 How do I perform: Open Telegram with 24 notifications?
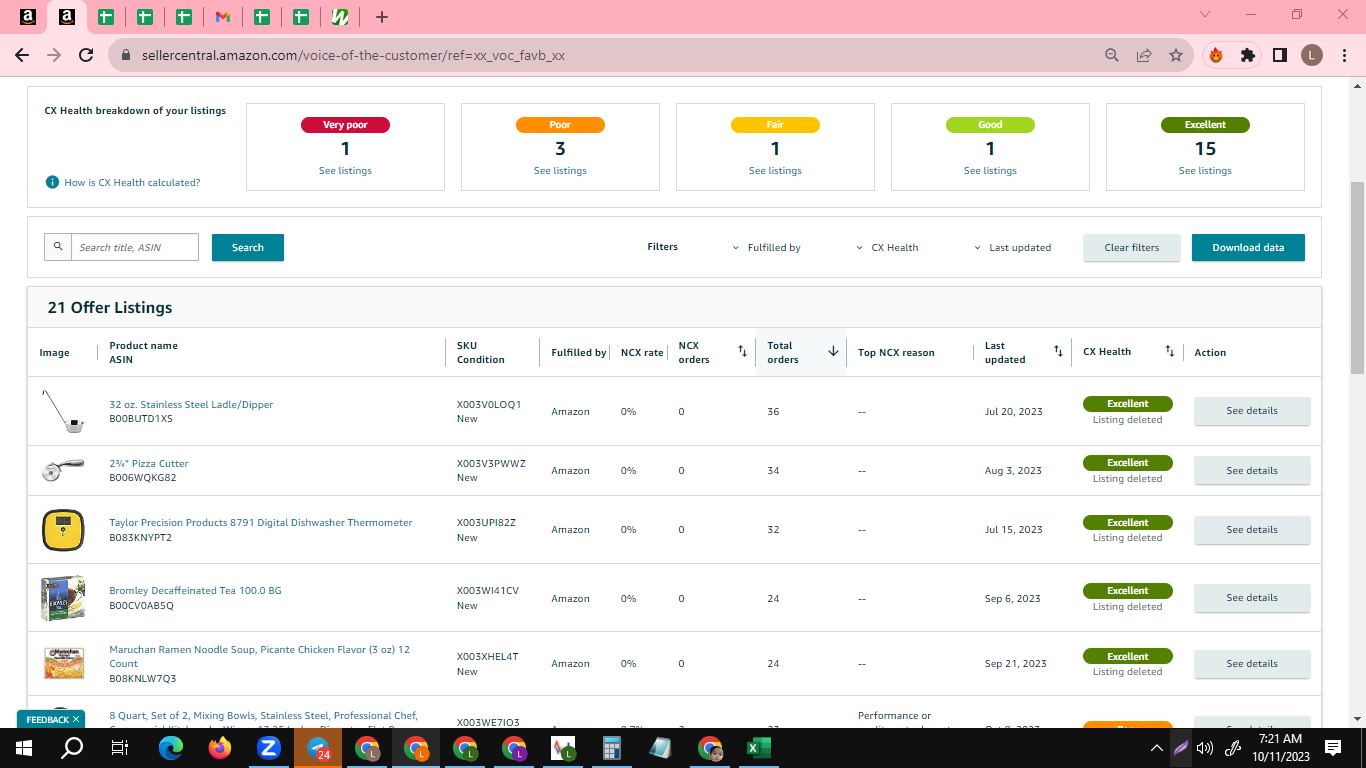318,747
